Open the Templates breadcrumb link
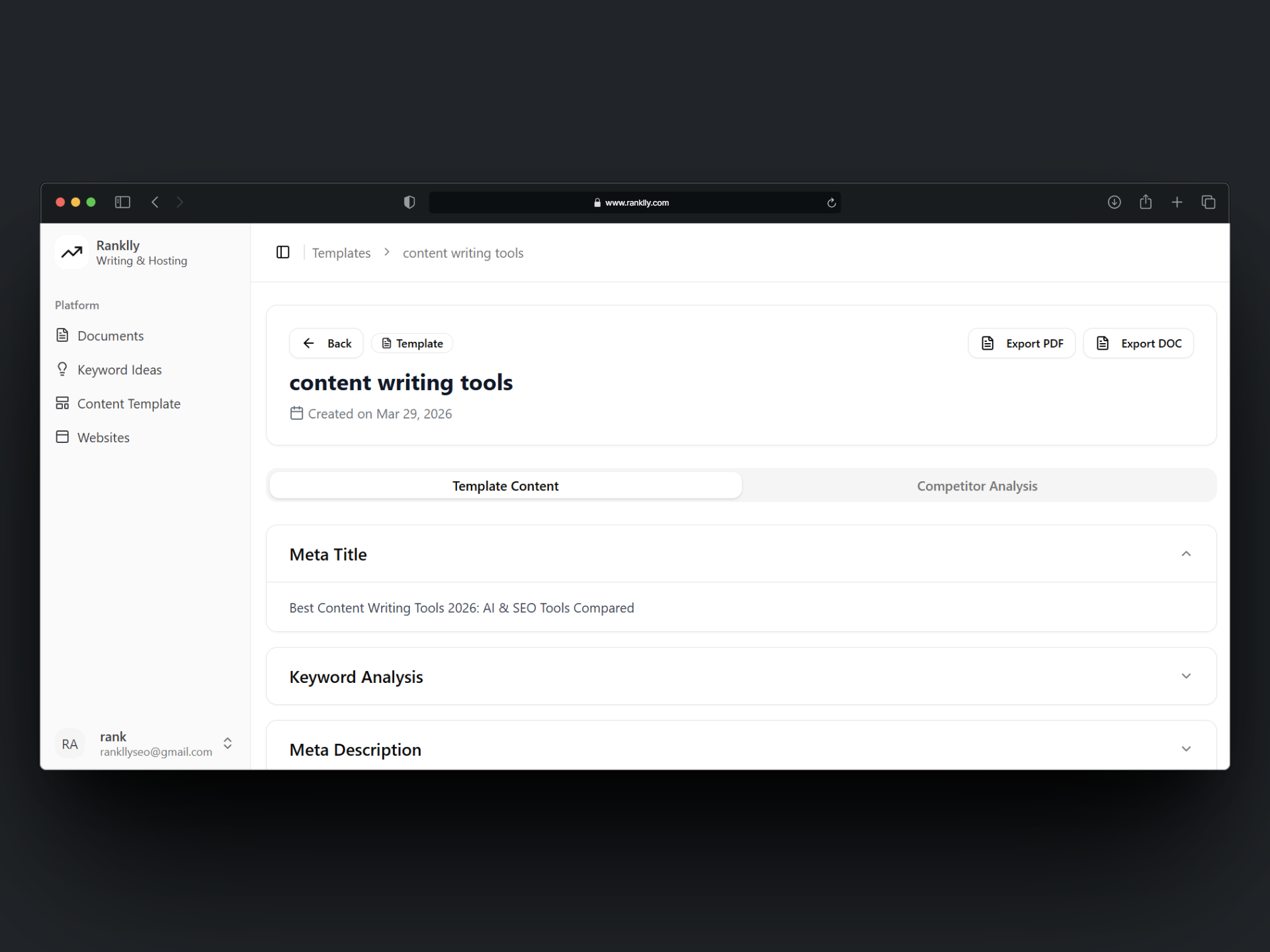The width and height of the screenshot is (1270, 952). [341, 253]
